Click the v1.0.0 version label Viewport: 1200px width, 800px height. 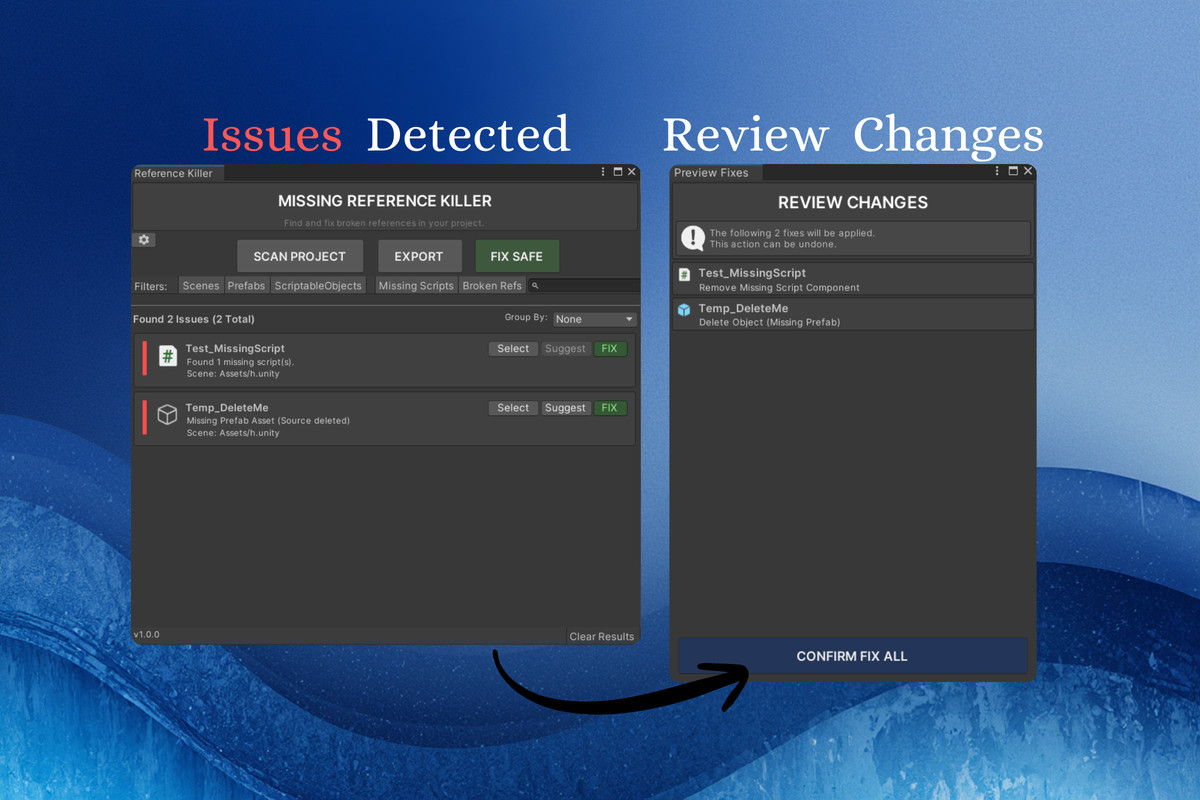pos(146,635)
